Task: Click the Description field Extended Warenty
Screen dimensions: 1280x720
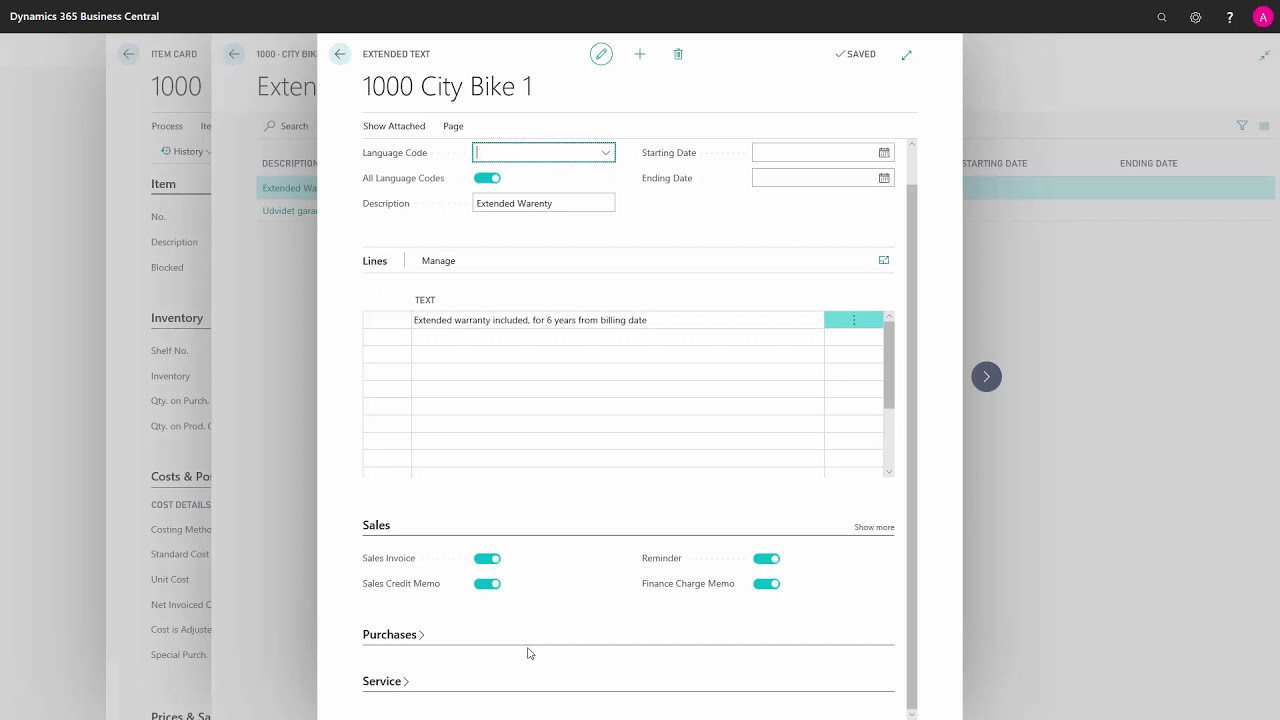Action: coord(544,203)
